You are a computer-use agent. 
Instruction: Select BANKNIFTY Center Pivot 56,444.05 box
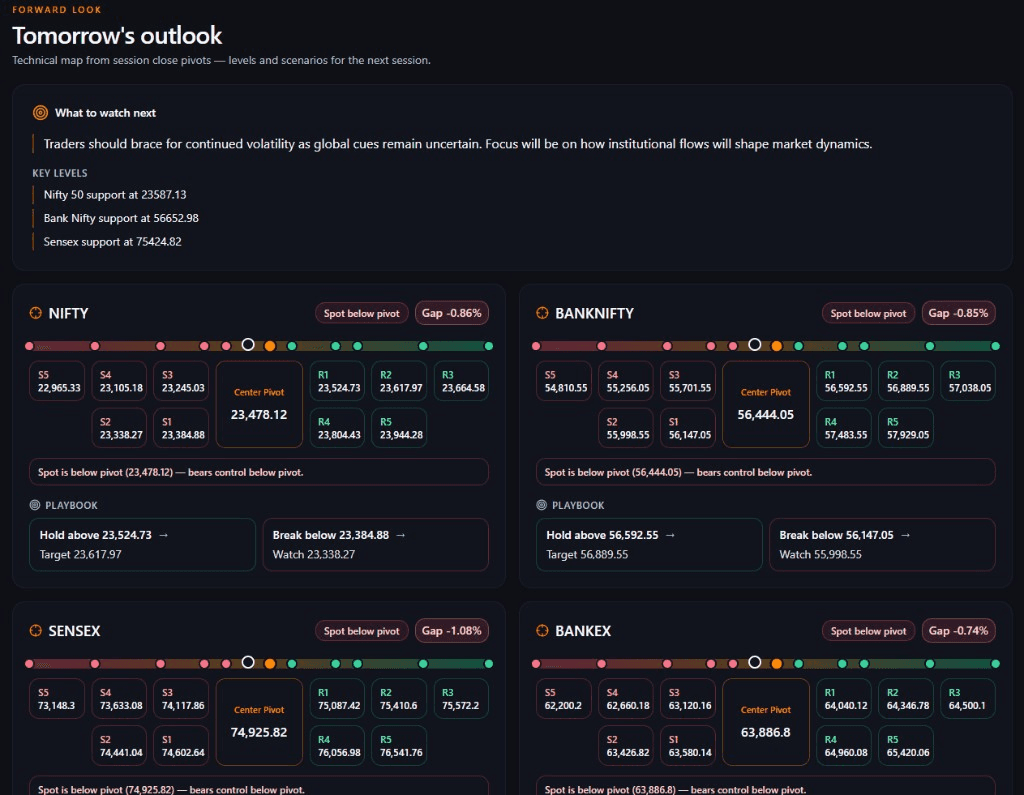point(765,404)
